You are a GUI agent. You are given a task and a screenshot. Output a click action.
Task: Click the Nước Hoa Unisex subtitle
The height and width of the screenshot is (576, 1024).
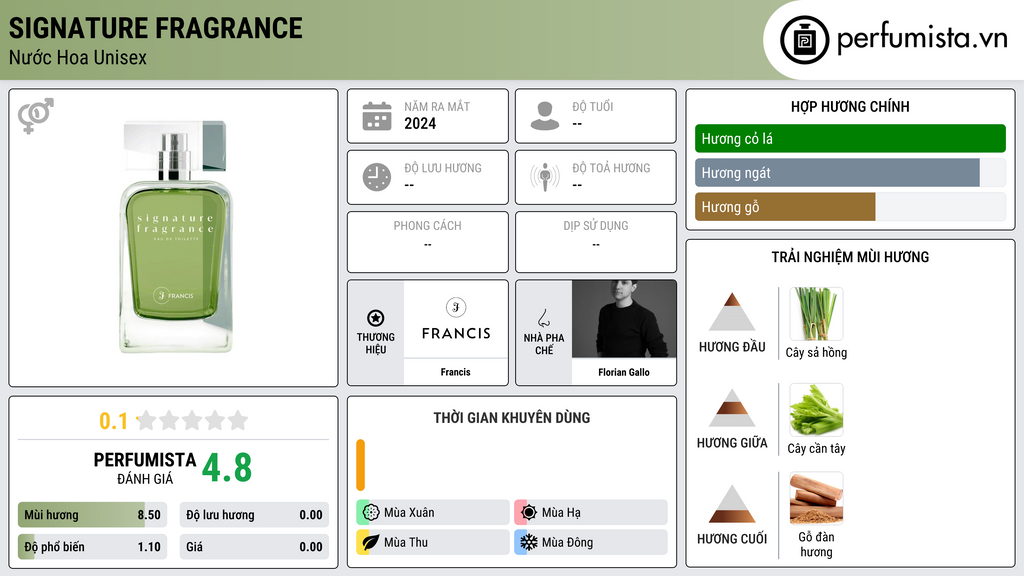[x=78, y=57]
